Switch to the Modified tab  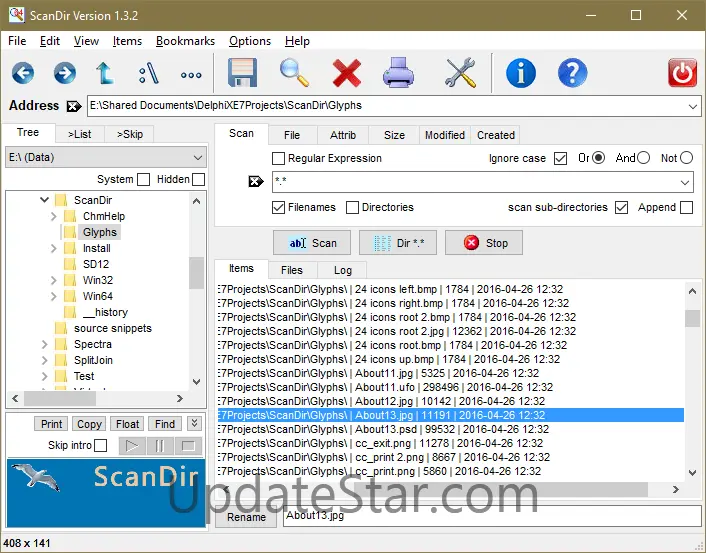445,135
